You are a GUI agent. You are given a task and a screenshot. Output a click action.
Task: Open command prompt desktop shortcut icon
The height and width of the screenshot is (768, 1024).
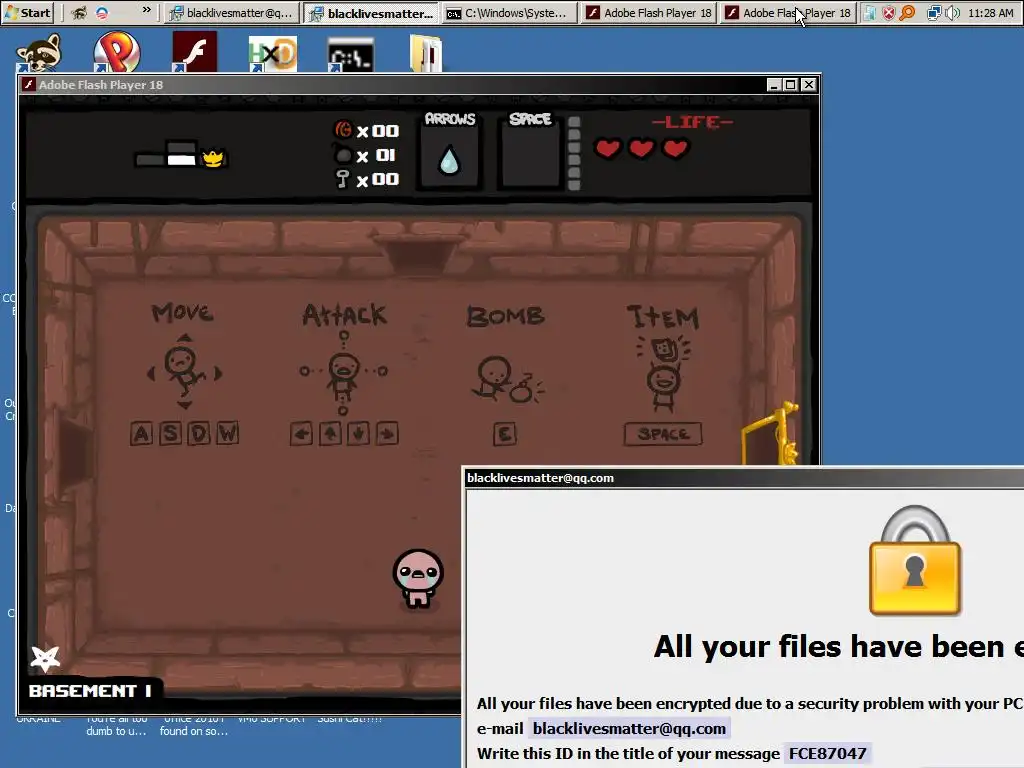tap(351, 54)
